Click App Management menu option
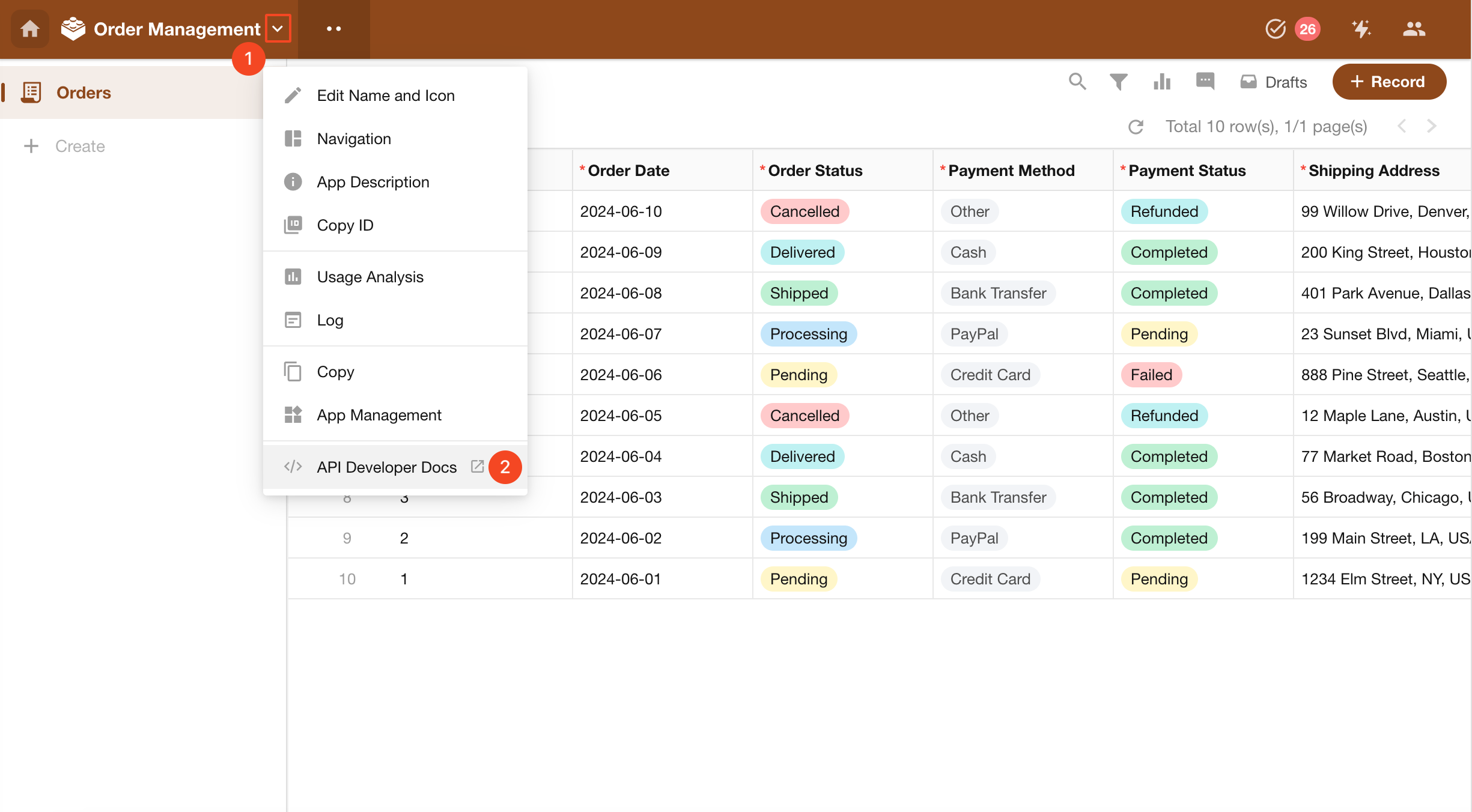 click(x=379, y=415)
